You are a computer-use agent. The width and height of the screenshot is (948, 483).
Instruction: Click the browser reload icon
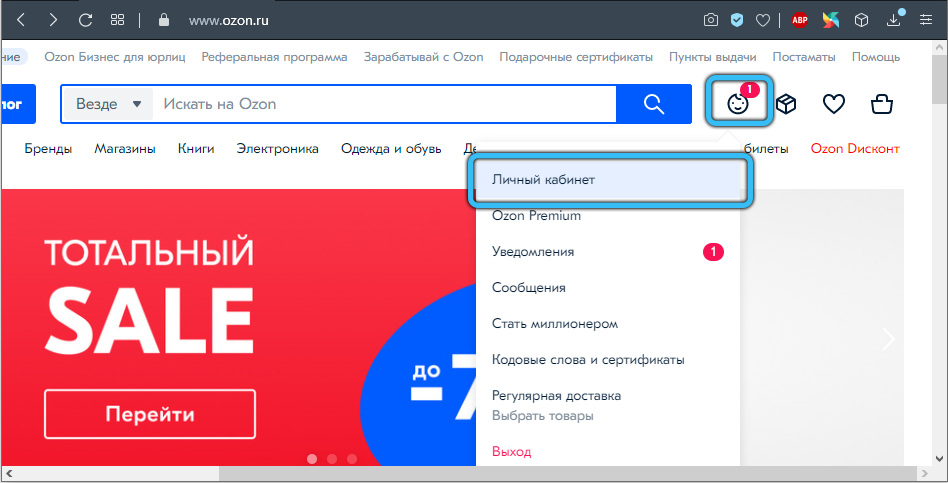85,20
